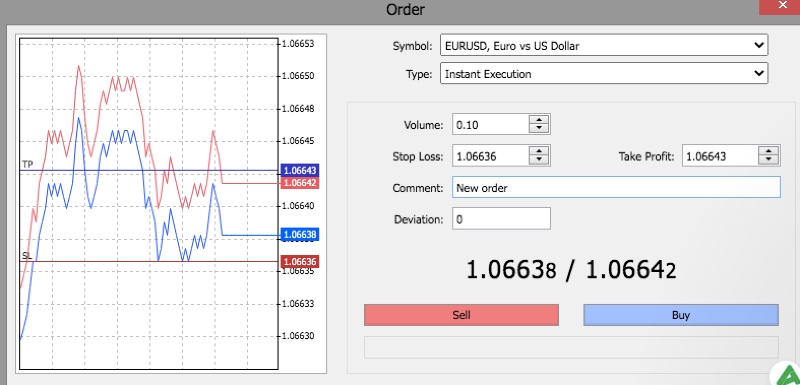Click the 1.06645 price axis label
This screenshot has height=385, width=800.
pos(298,141)
